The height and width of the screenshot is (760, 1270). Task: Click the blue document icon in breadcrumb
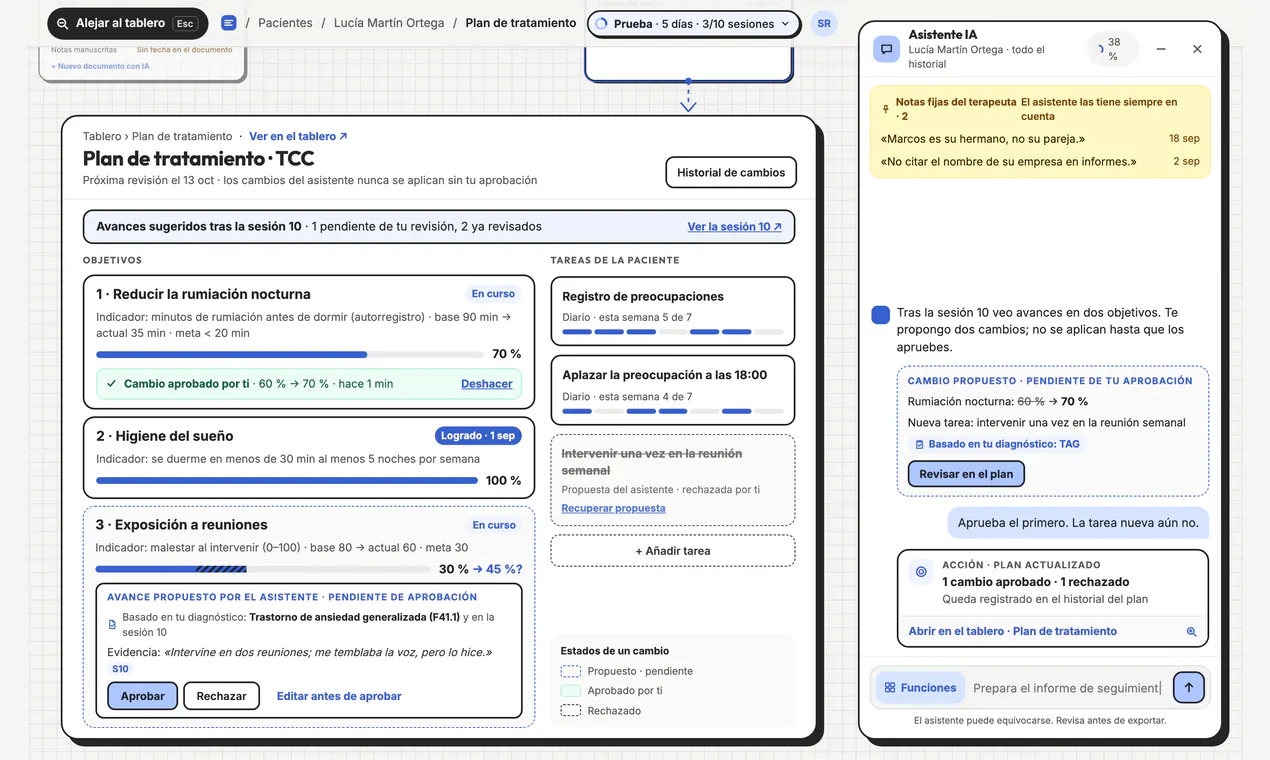(x=228, y=23)
